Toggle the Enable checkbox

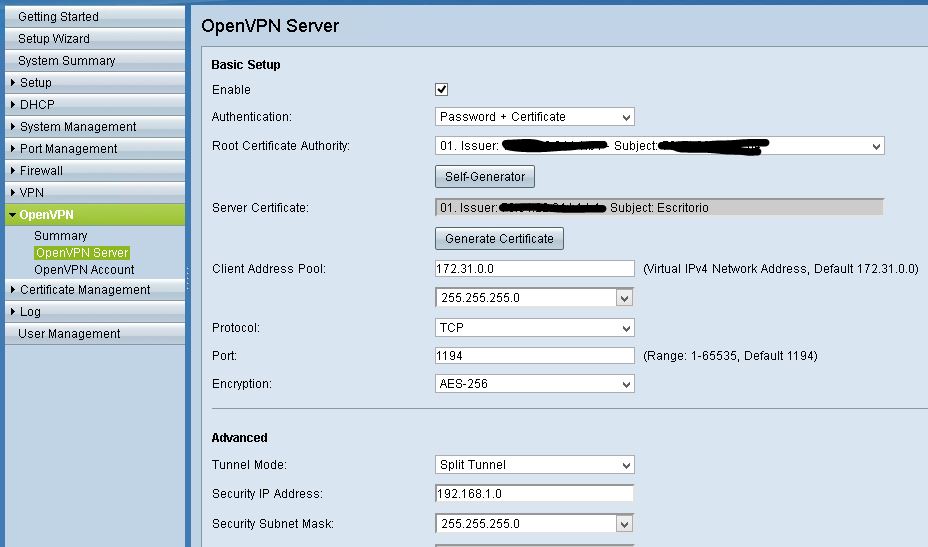tap(442, 89)
